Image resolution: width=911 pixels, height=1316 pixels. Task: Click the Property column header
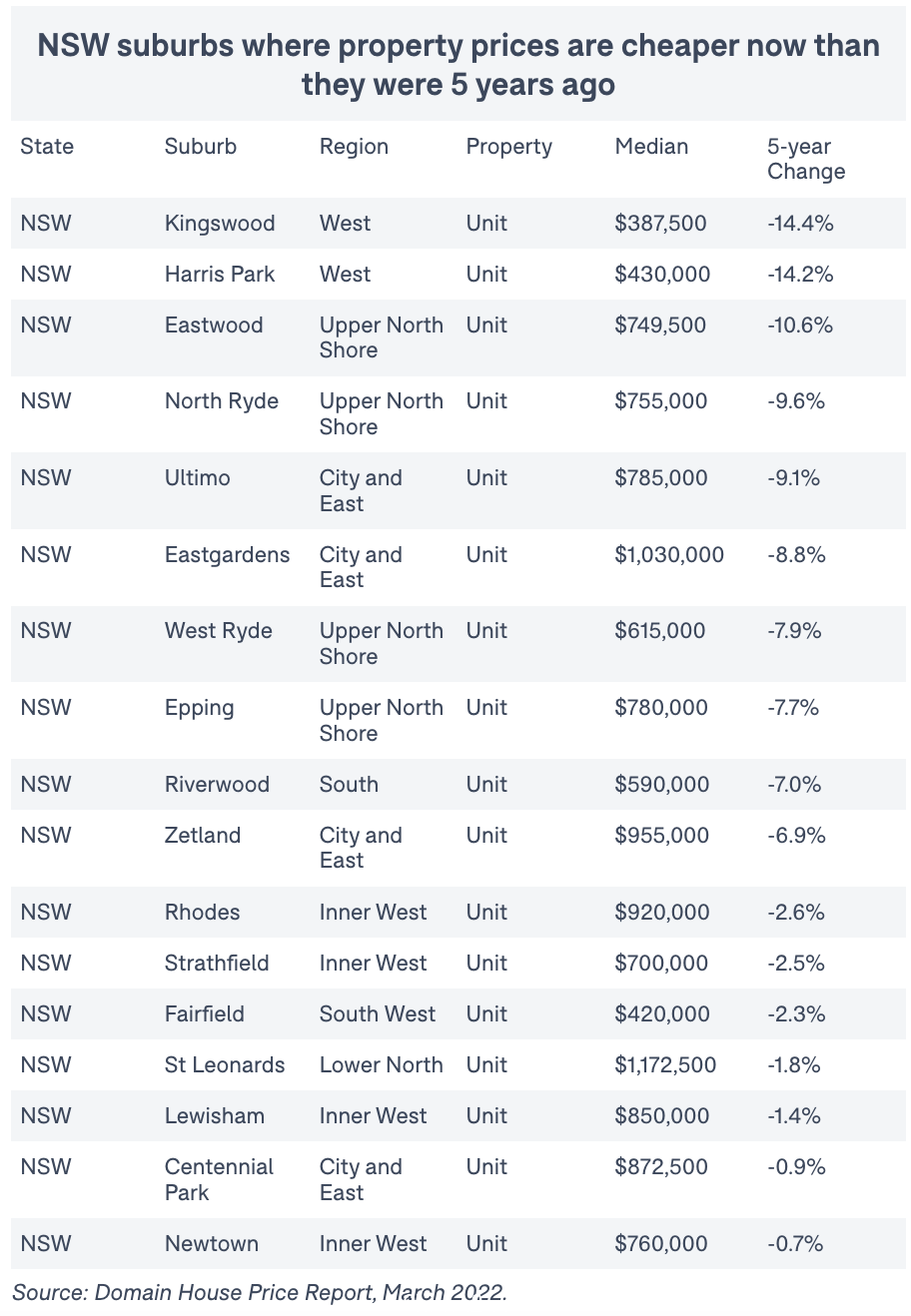509,147
